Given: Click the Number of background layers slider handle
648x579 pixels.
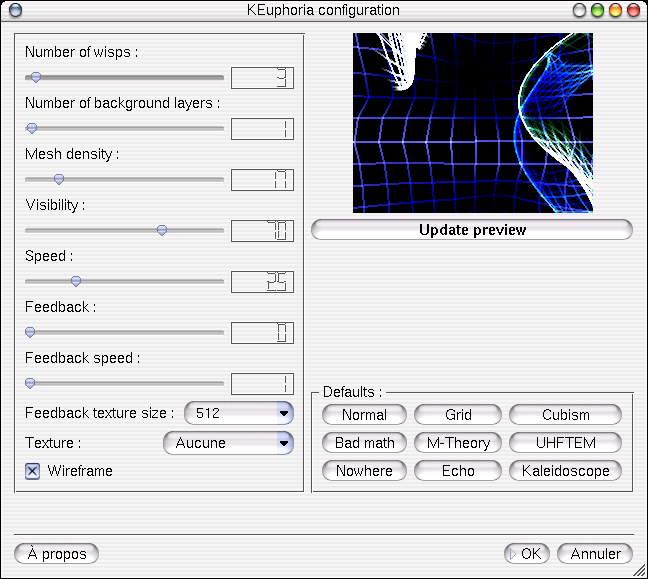Looking at the screenshot, I should 32,129.
